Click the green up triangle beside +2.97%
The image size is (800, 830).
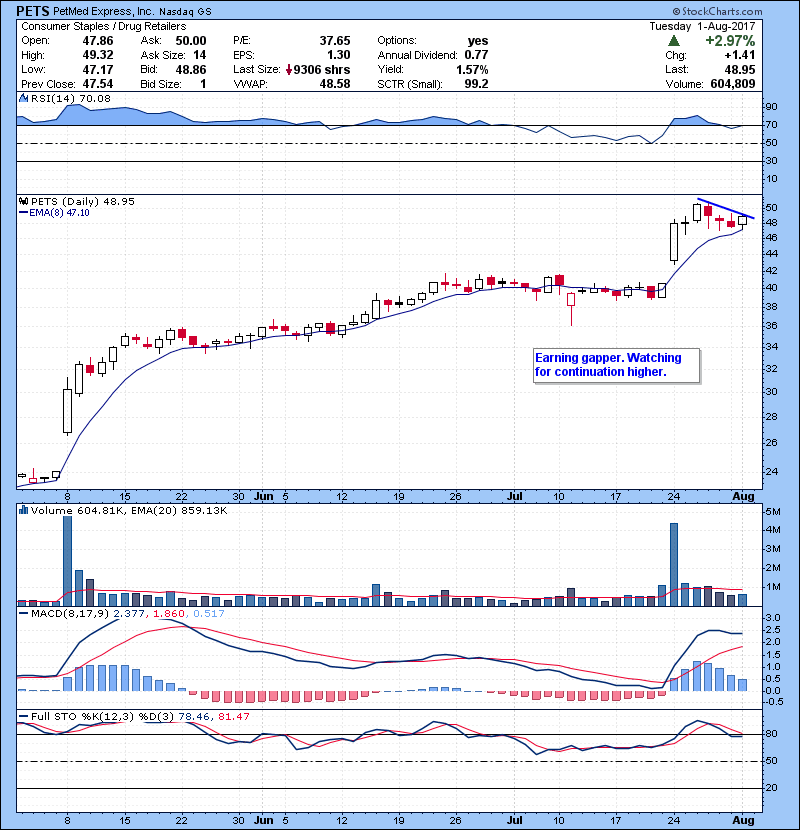(673, 40)
